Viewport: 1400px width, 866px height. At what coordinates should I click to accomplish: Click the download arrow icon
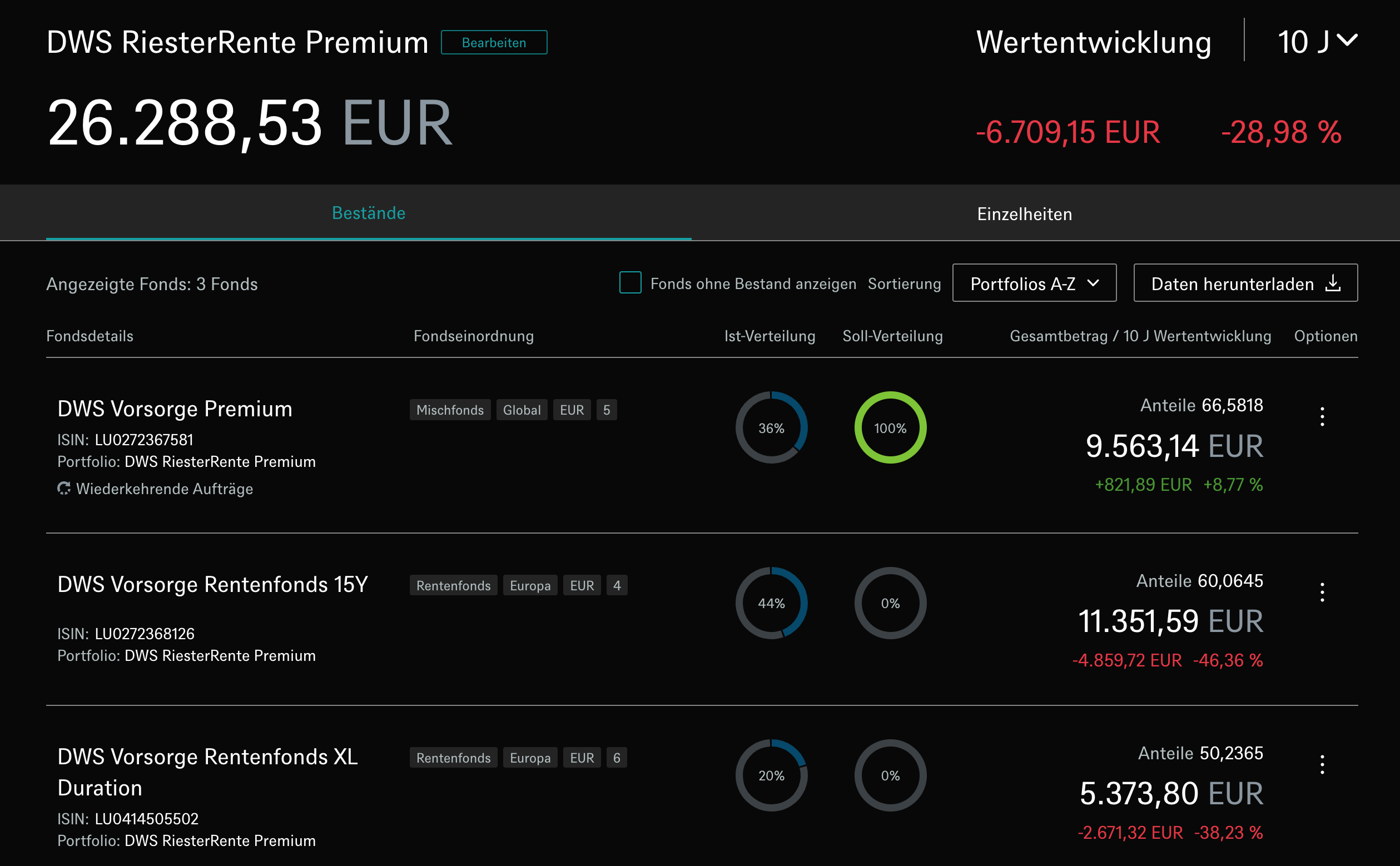coord(1333,283)
